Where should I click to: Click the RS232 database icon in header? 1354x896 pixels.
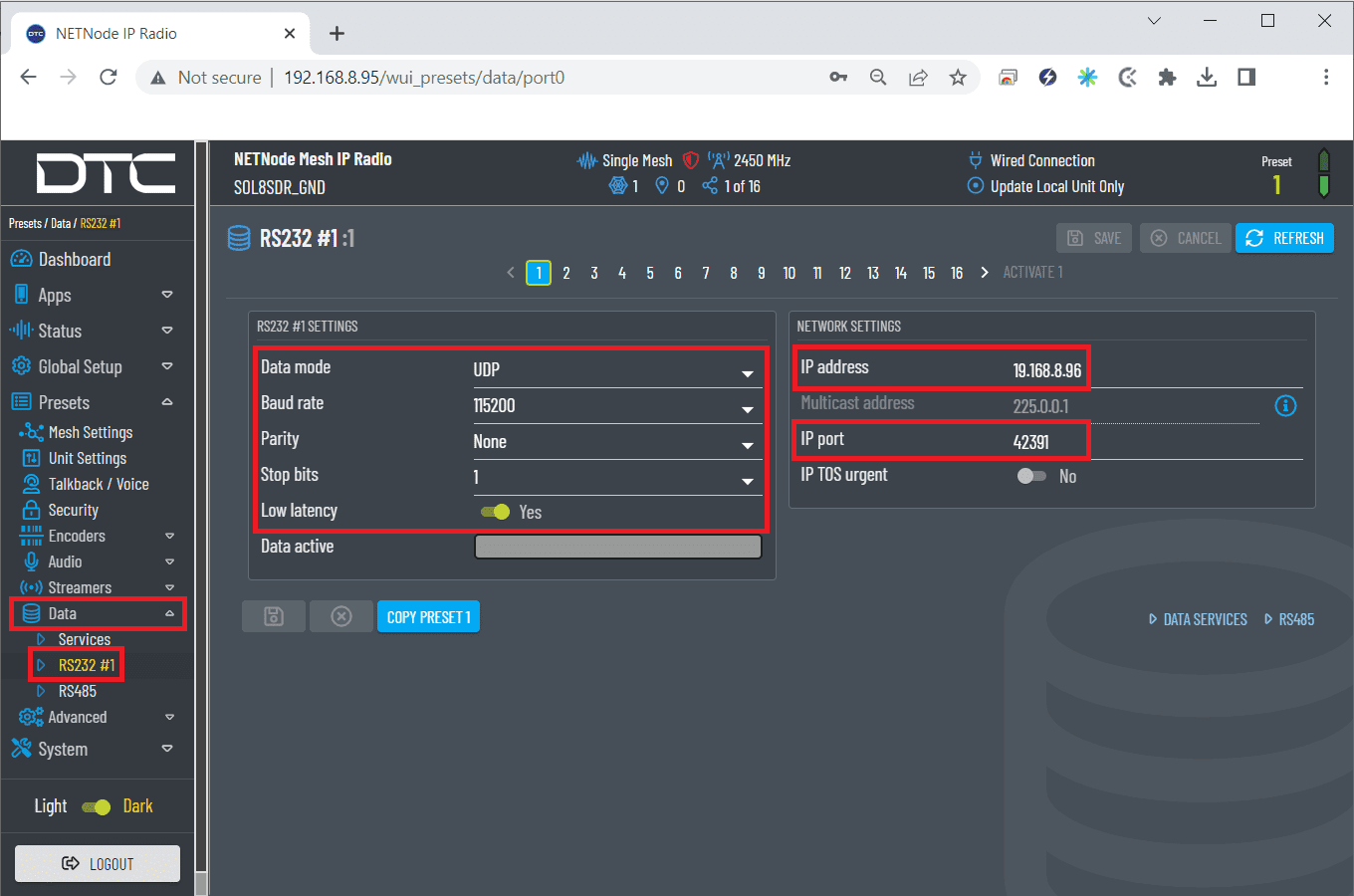point(239,238)
